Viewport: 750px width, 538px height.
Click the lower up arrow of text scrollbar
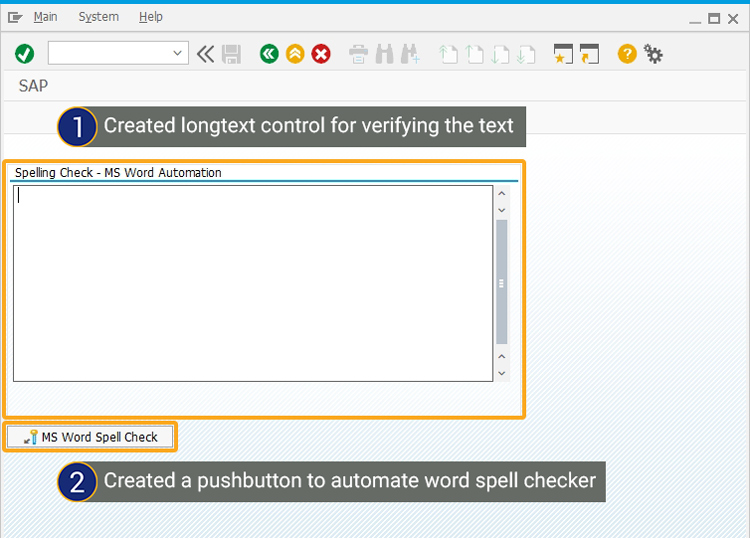point(502,356)
